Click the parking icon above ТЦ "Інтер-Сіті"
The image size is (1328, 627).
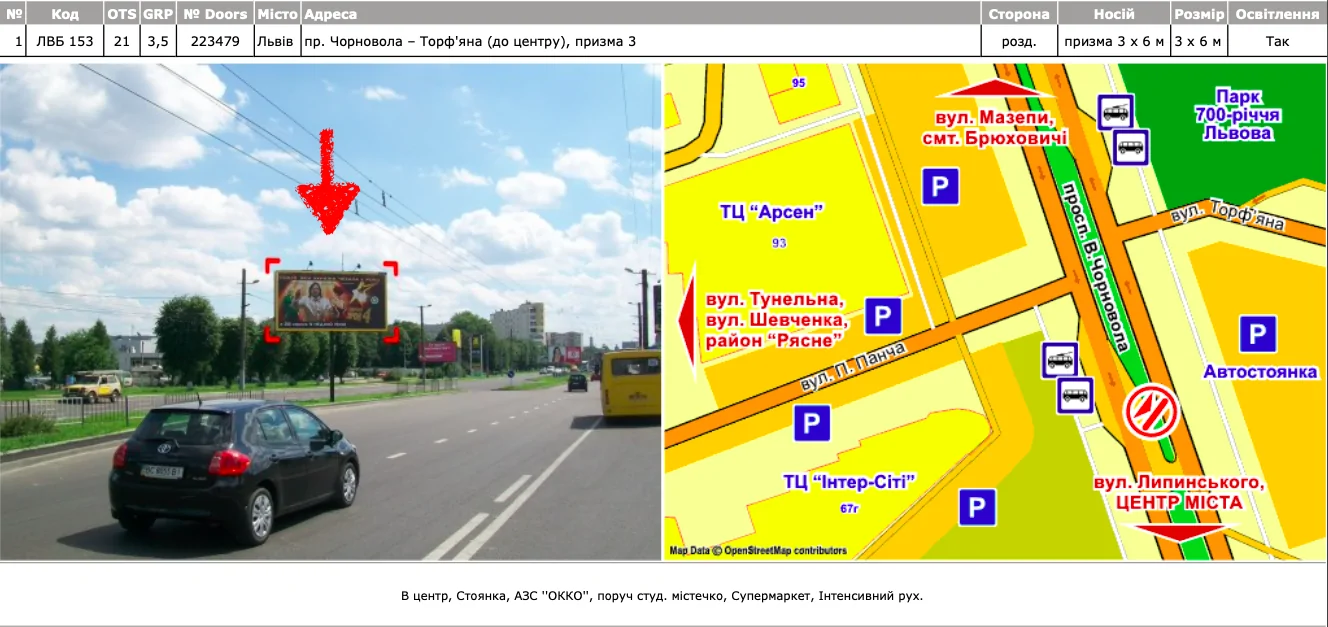812,423
